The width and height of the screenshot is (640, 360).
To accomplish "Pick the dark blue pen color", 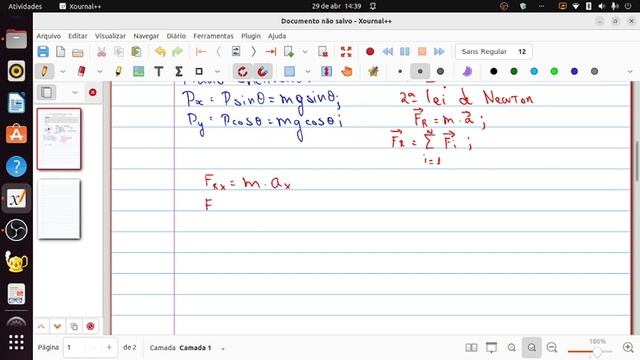I will 574,71.
